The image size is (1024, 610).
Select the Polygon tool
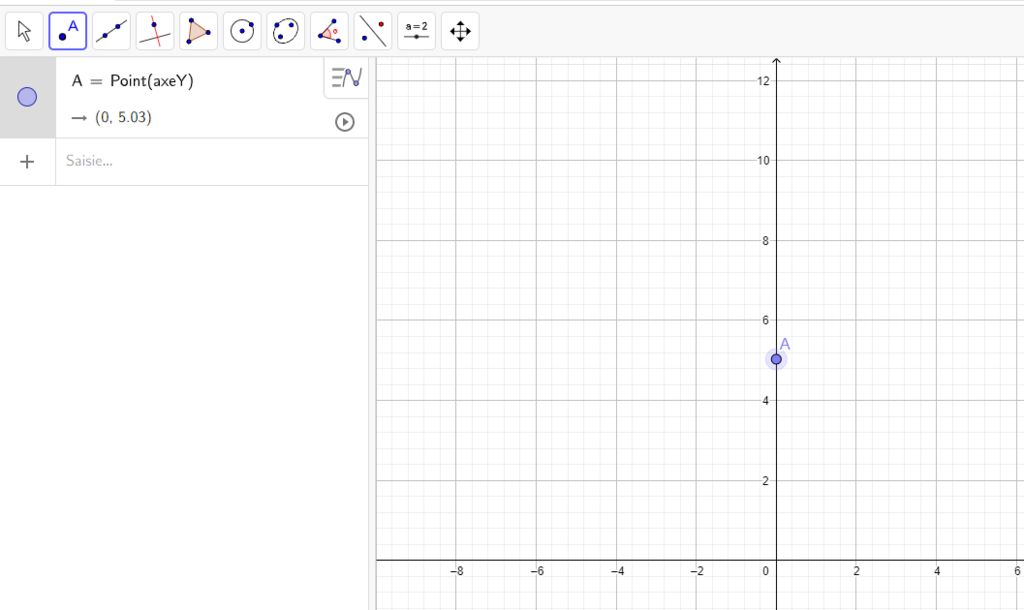click(199, 31)
